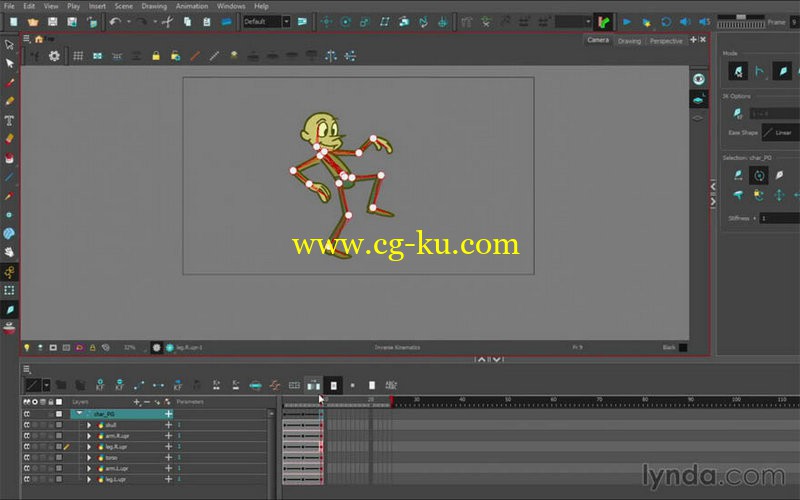800x500 pixels.
Task: Expand the leg.R.upr layer
Action: pos(89,447)
